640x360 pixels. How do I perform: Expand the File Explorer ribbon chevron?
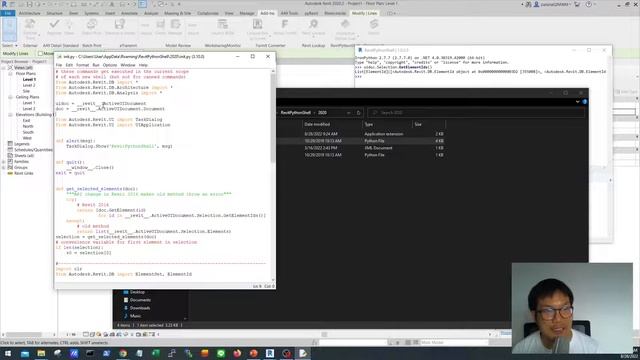pos(577,102)
